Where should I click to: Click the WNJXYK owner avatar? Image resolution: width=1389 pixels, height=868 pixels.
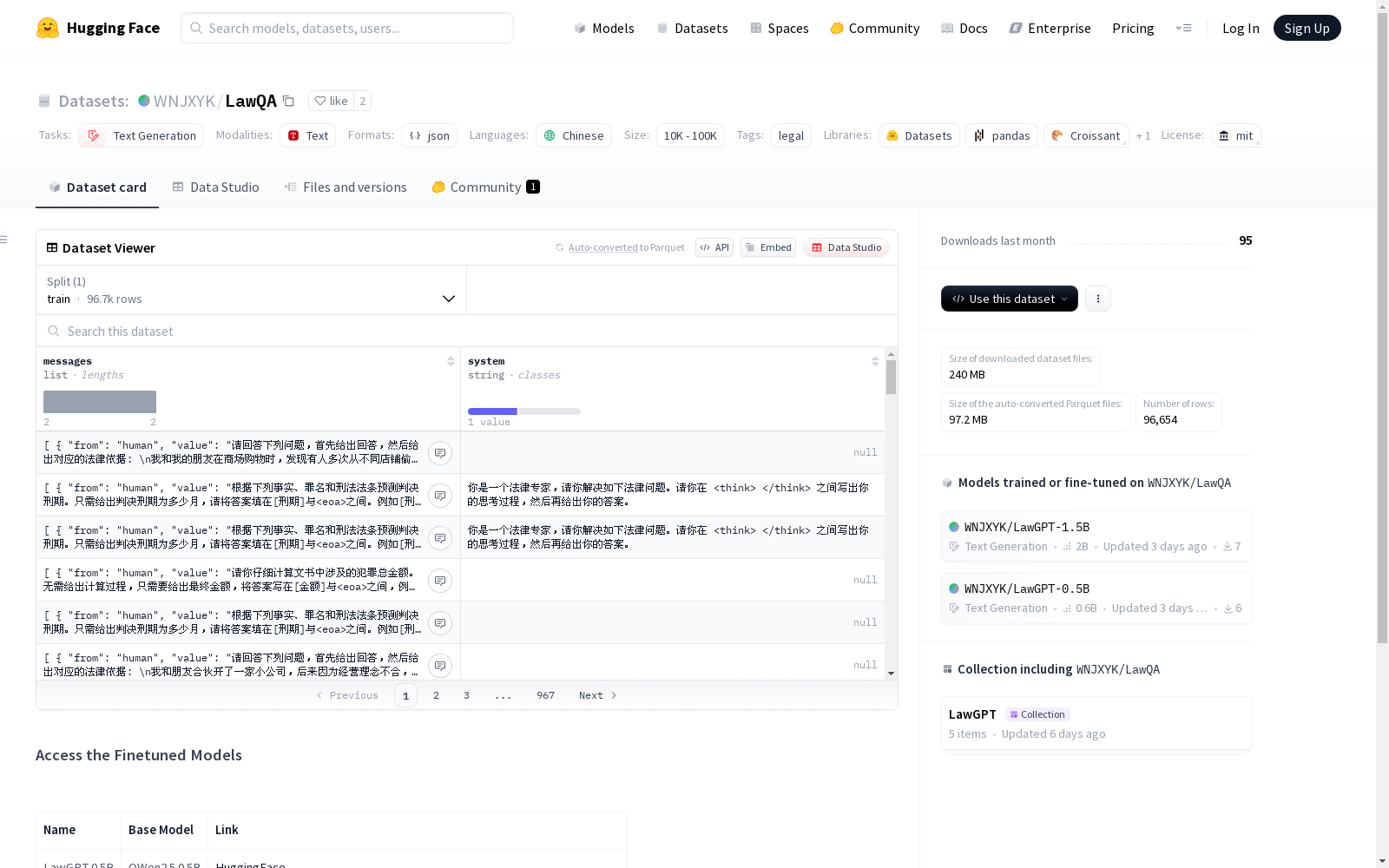coord(144,101)
